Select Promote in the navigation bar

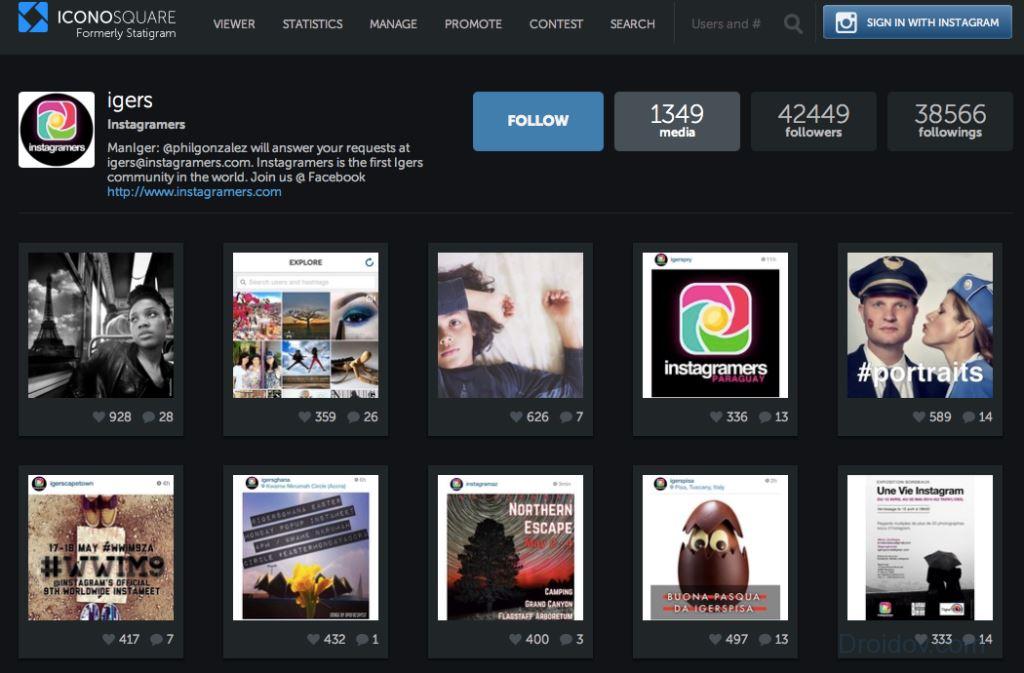pyautogui.click(x=473, y=24)
